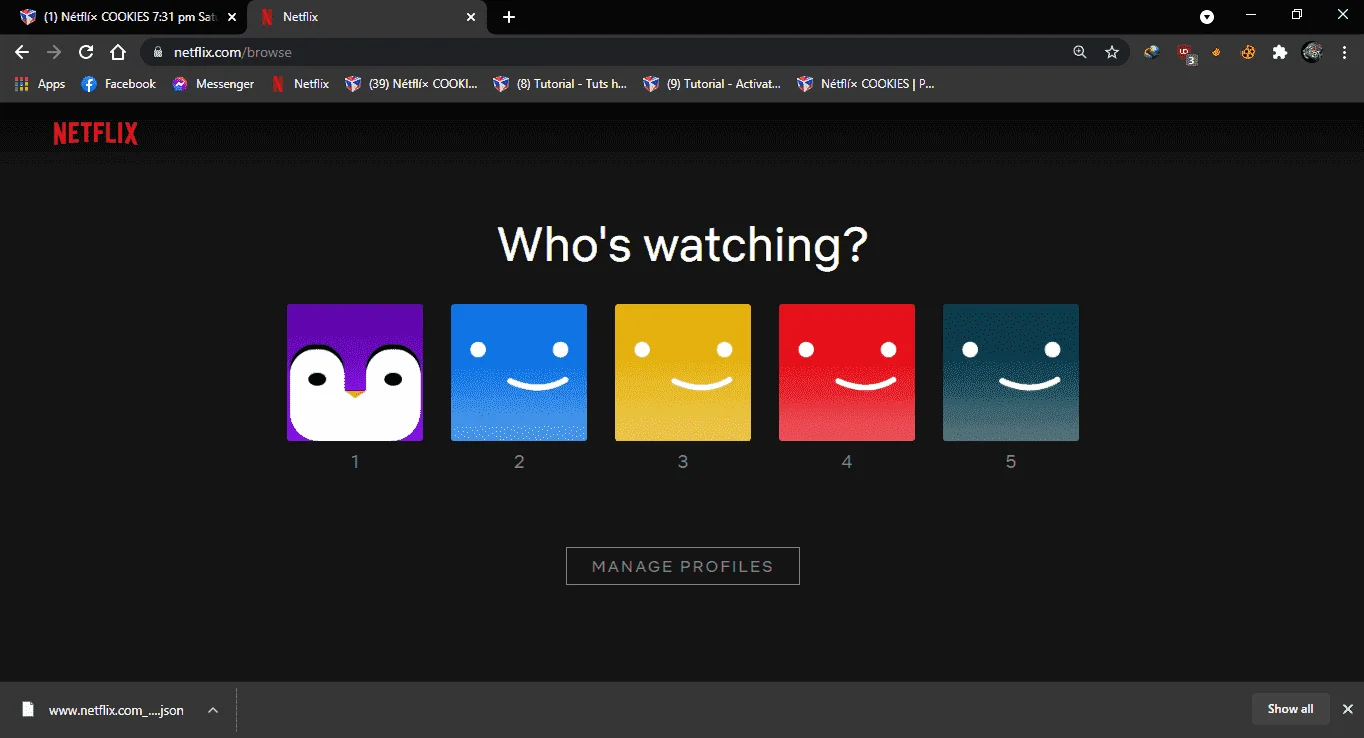This screenshot has height=738, width=1364.
Task: View site info via the padlock icon
Action: click(x=158, y=52)
